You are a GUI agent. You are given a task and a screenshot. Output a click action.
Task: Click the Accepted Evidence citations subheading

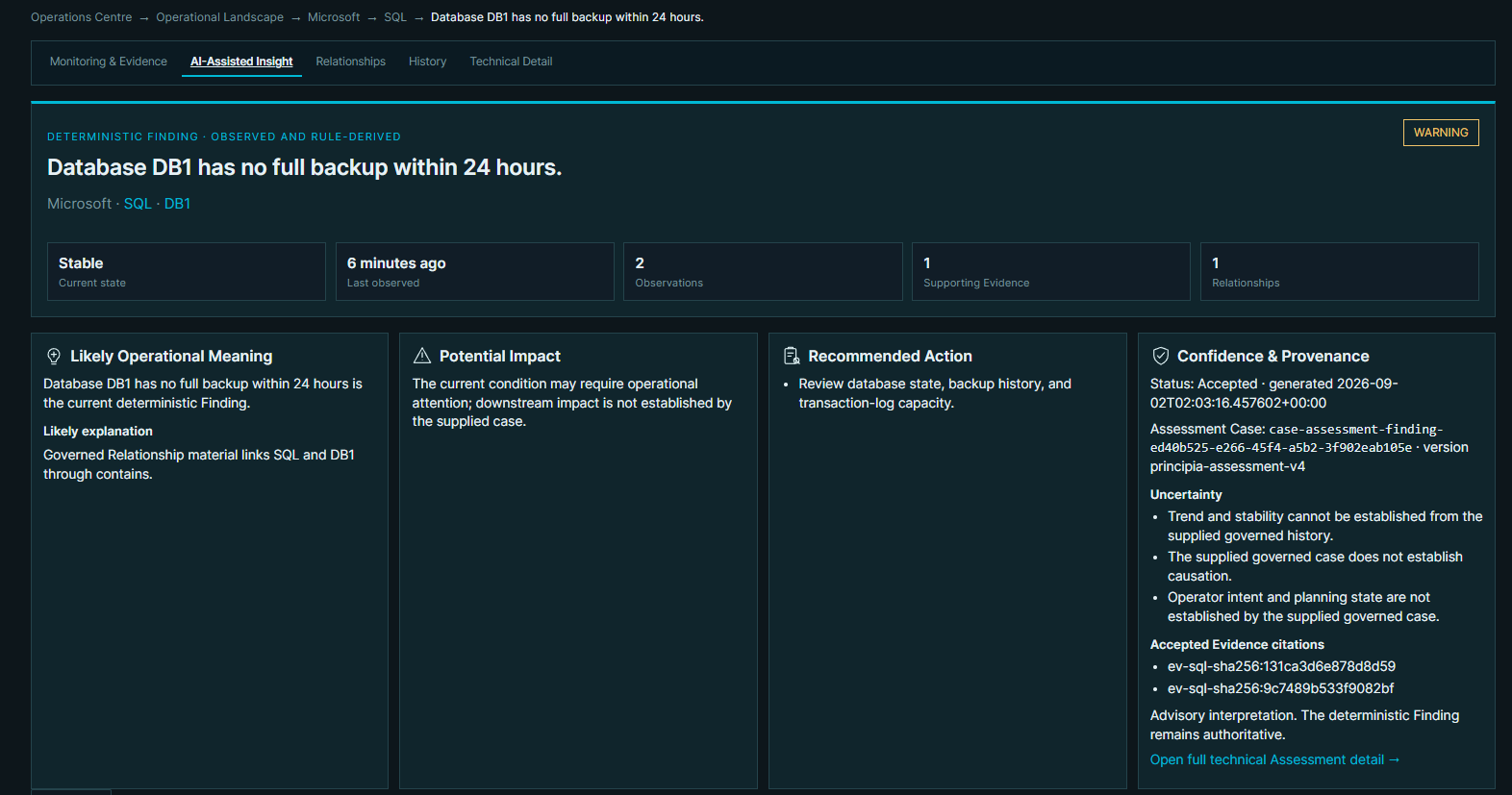pos(1237,644)
